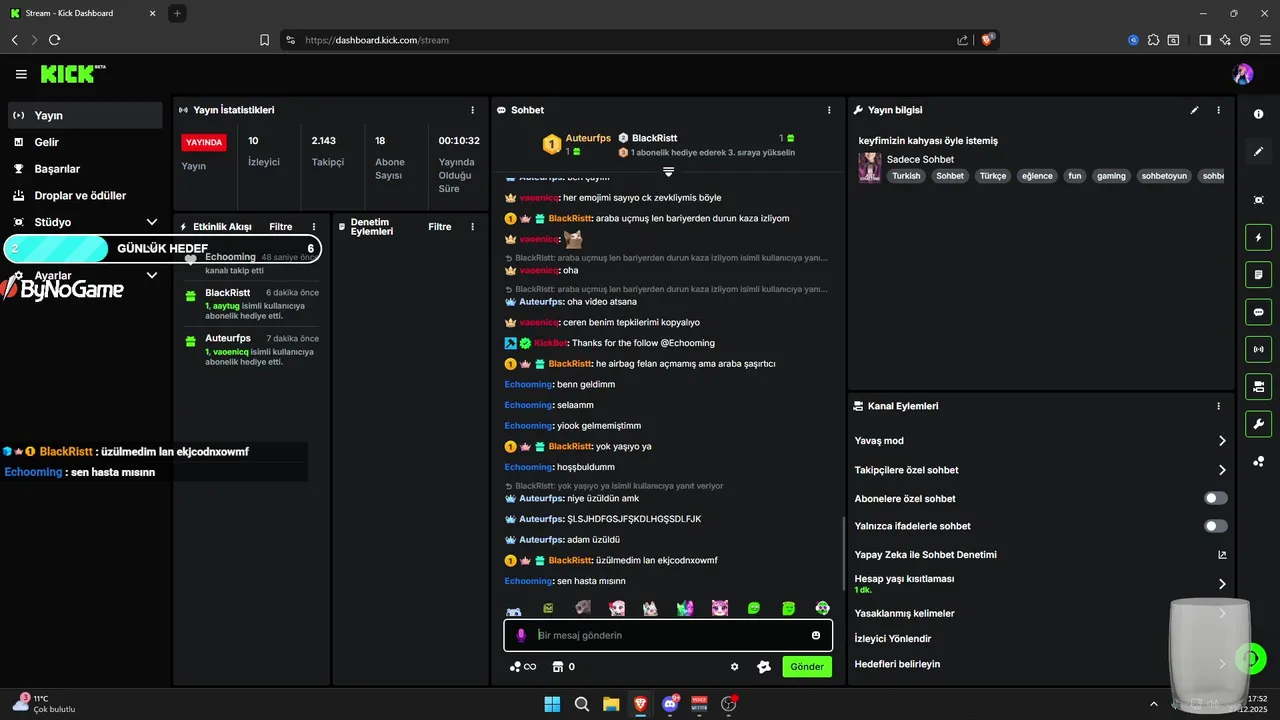
Task: Open Etkinlik Akışı three-dot options
Action: [314, 227]
